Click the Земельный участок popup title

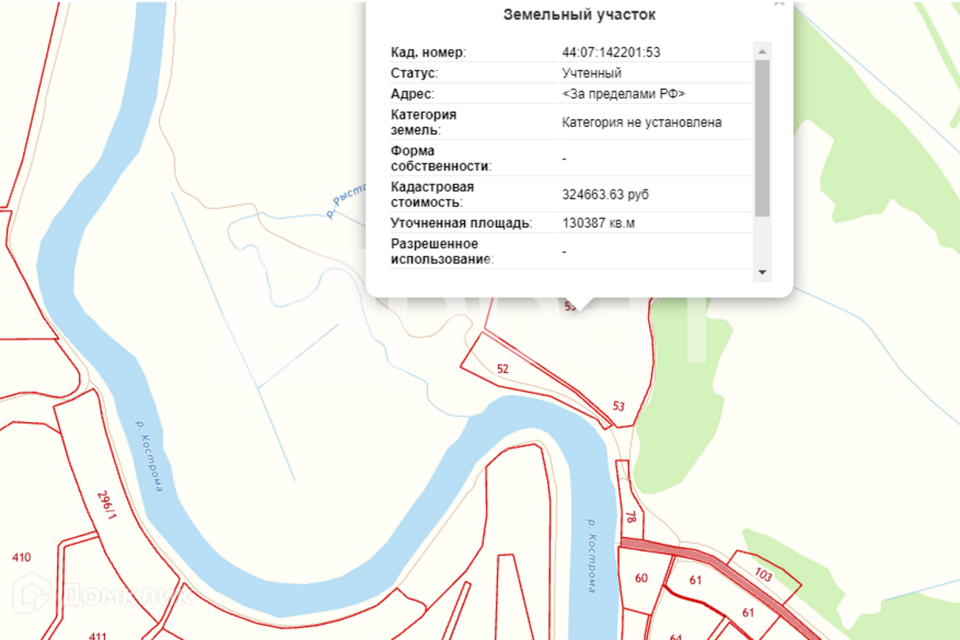coord(578,15)
